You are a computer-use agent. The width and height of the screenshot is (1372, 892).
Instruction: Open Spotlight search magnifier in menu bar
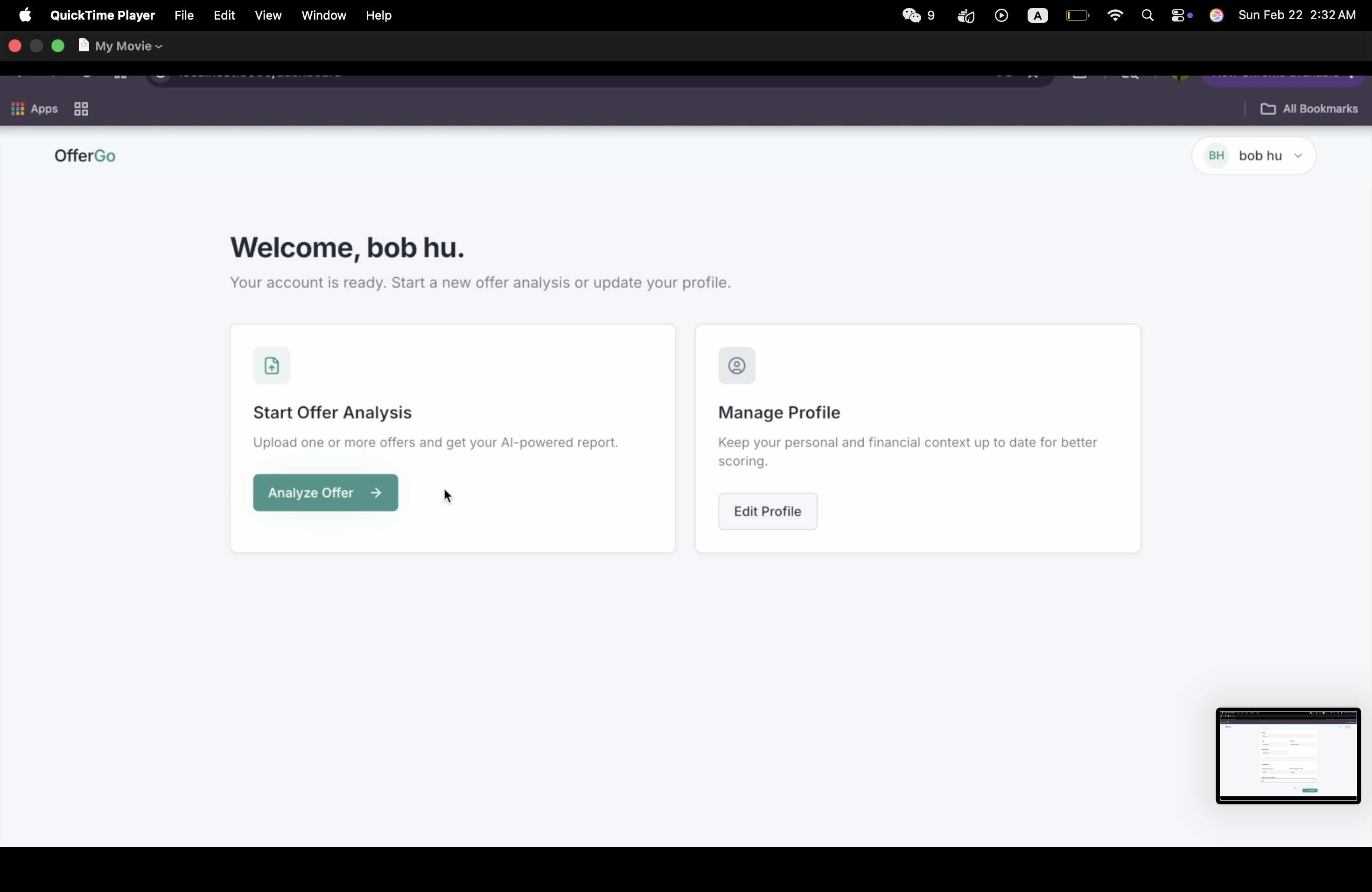point(1147,15)
